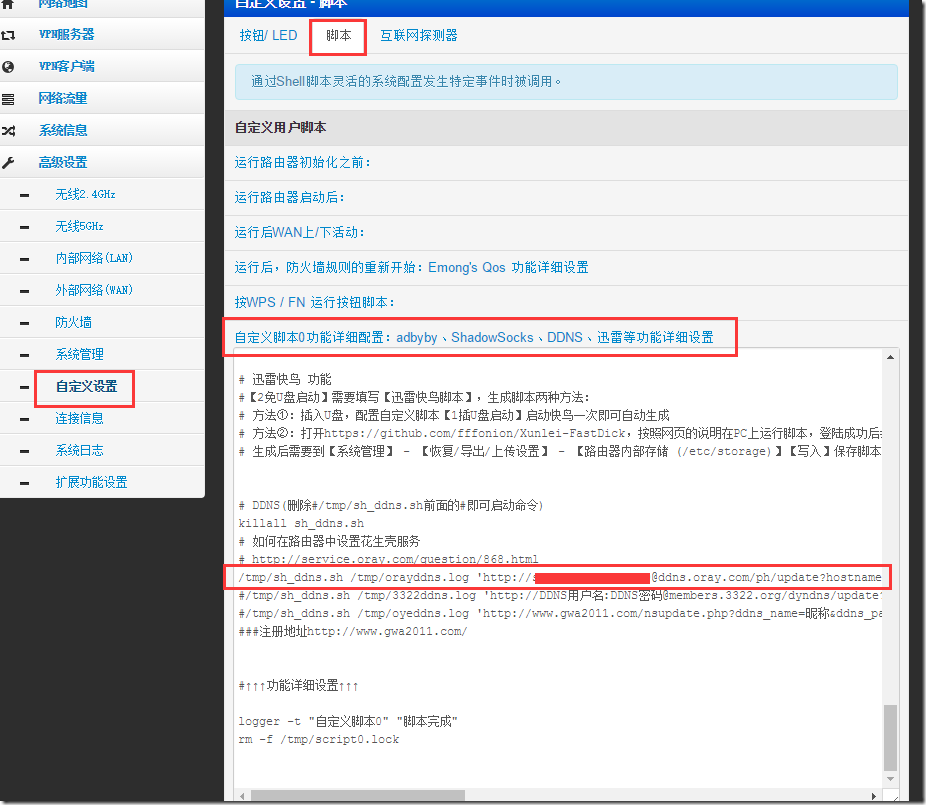Image resolution: width=926 pixels, height=805 pixels.
Task: Collapse the 高级设置 menu section
Action: (x=63, y=162)
